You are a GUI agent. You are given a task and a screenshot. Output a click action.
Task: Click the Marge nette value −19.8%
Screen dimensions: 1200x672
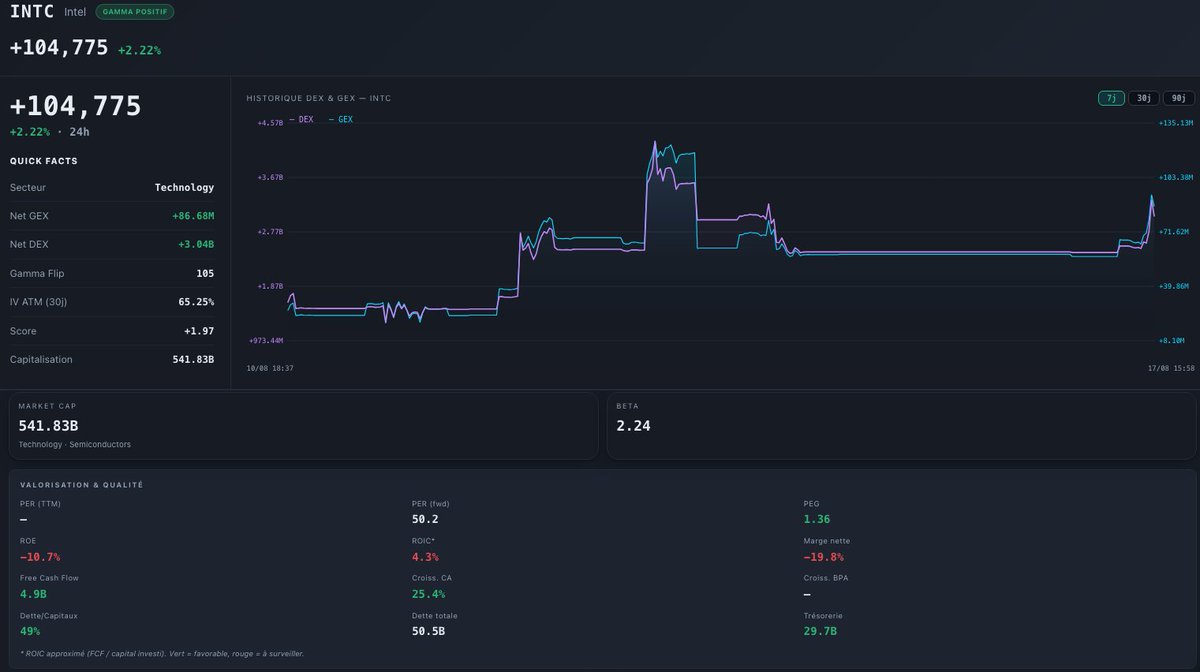(x=824, y=557)
